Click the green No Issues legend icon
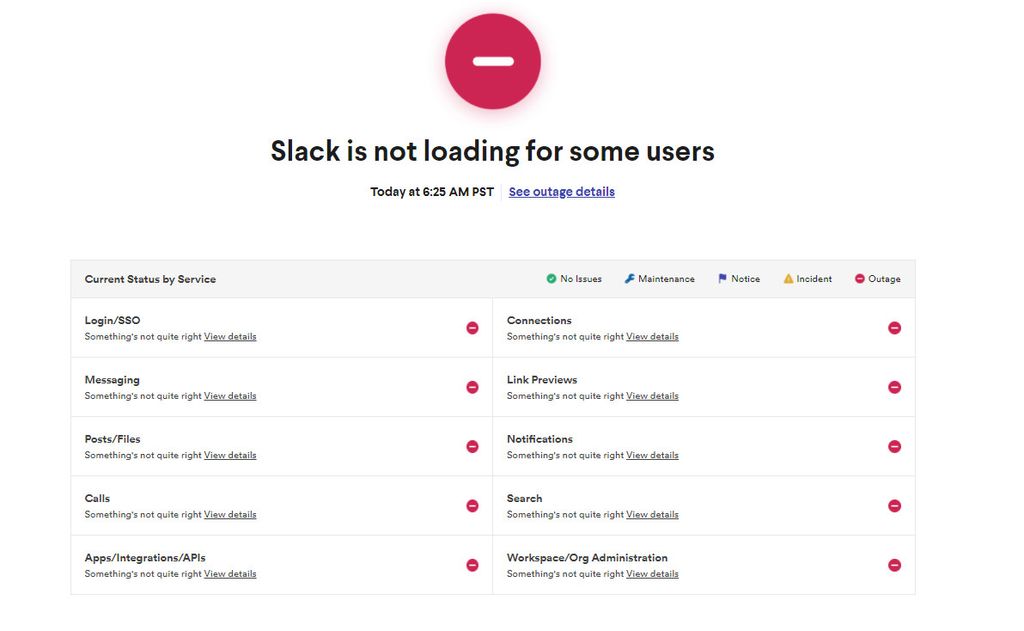1024x631 pixels. click(550, 278)
